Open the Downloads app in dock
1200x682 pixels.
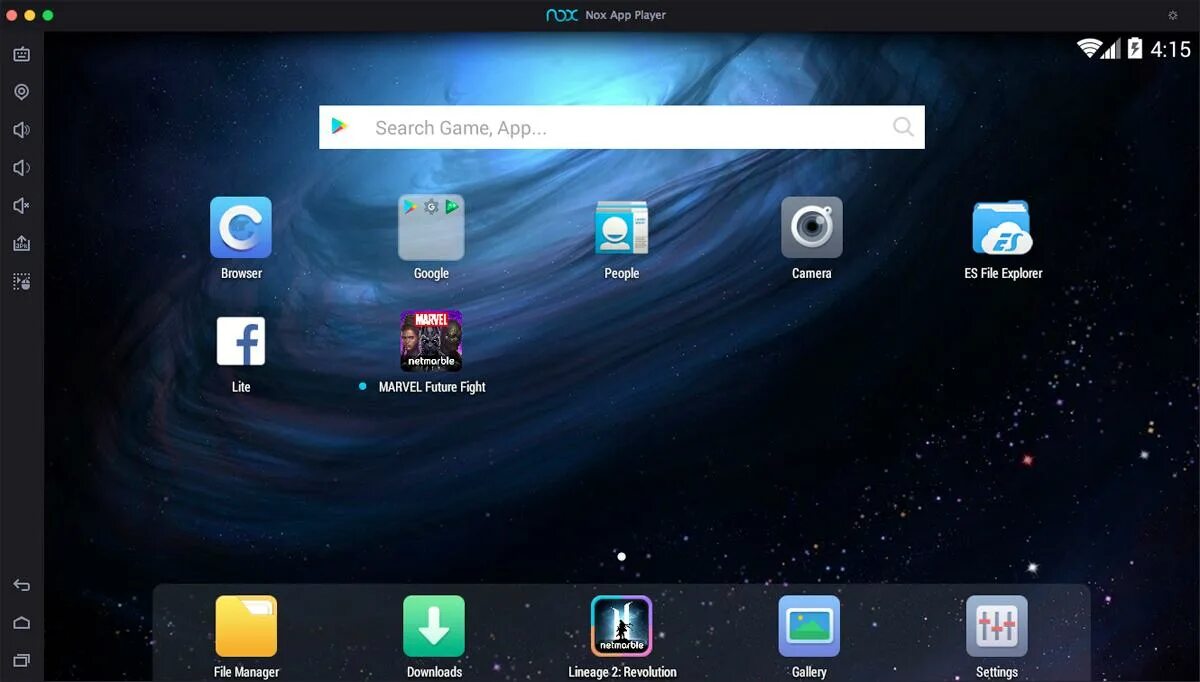click(x=434, y=626)
